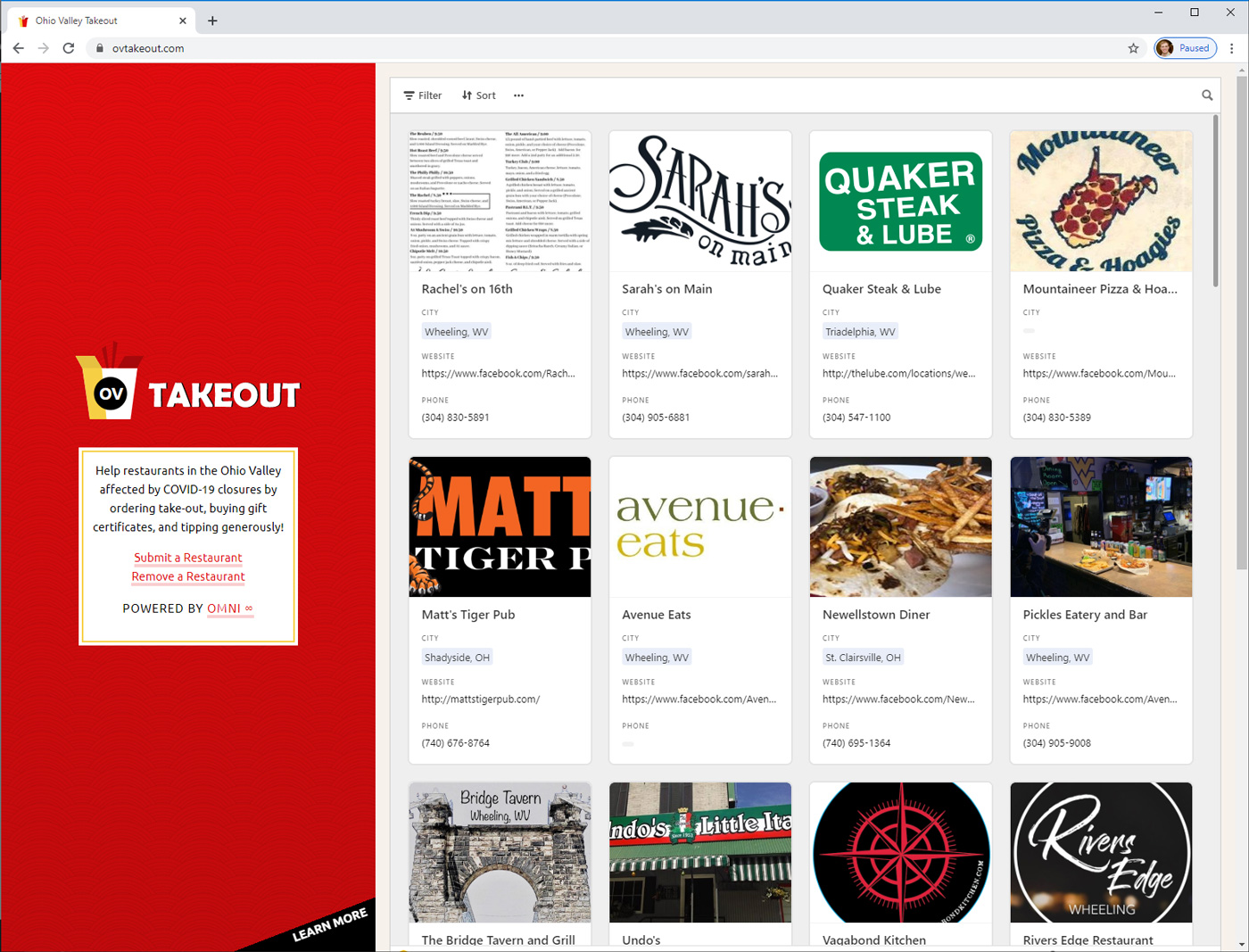Open Mountaineer Pizza Facebook URL
This screenshot has width=1249, height=952.
point(1099,374)
